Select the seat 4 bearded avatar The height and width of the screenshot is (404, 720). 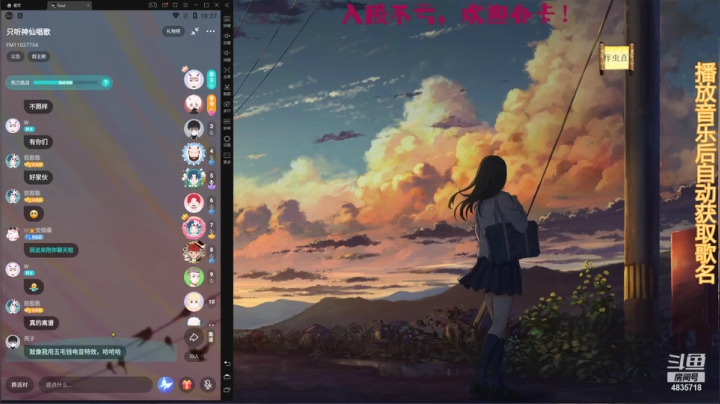coord(194,154)
